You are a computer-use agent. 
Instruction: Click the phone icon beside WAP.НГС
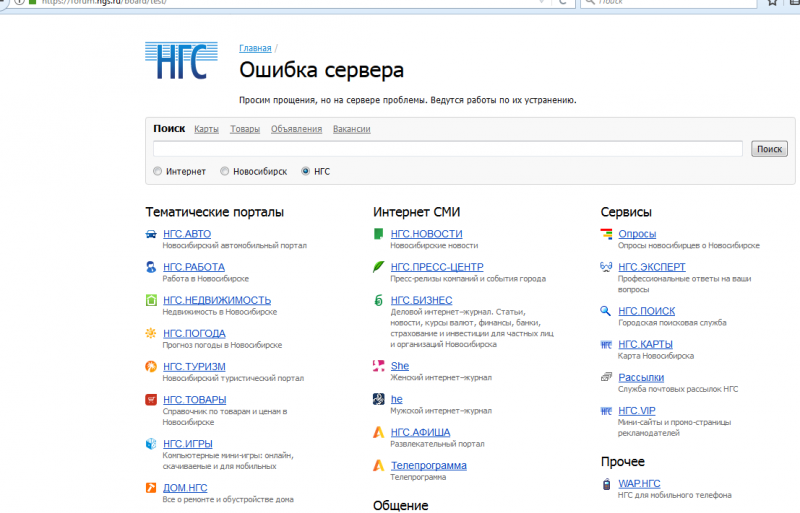click(606, 483)
